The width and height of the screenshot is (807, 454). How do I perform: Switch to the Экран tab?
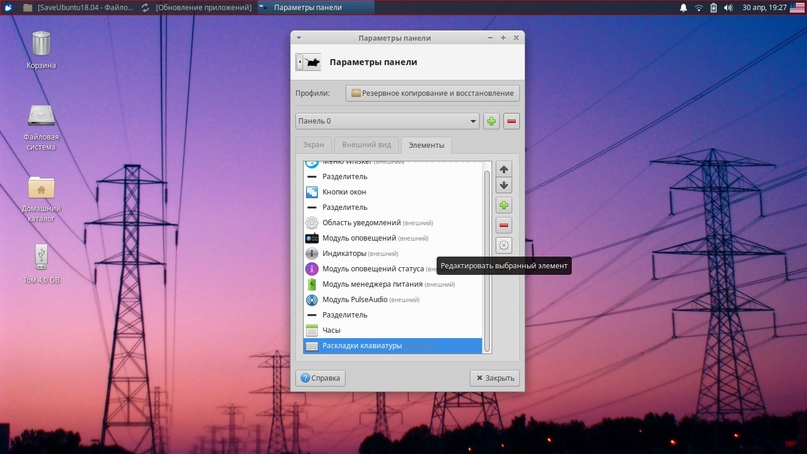click(x=314, y=145)
